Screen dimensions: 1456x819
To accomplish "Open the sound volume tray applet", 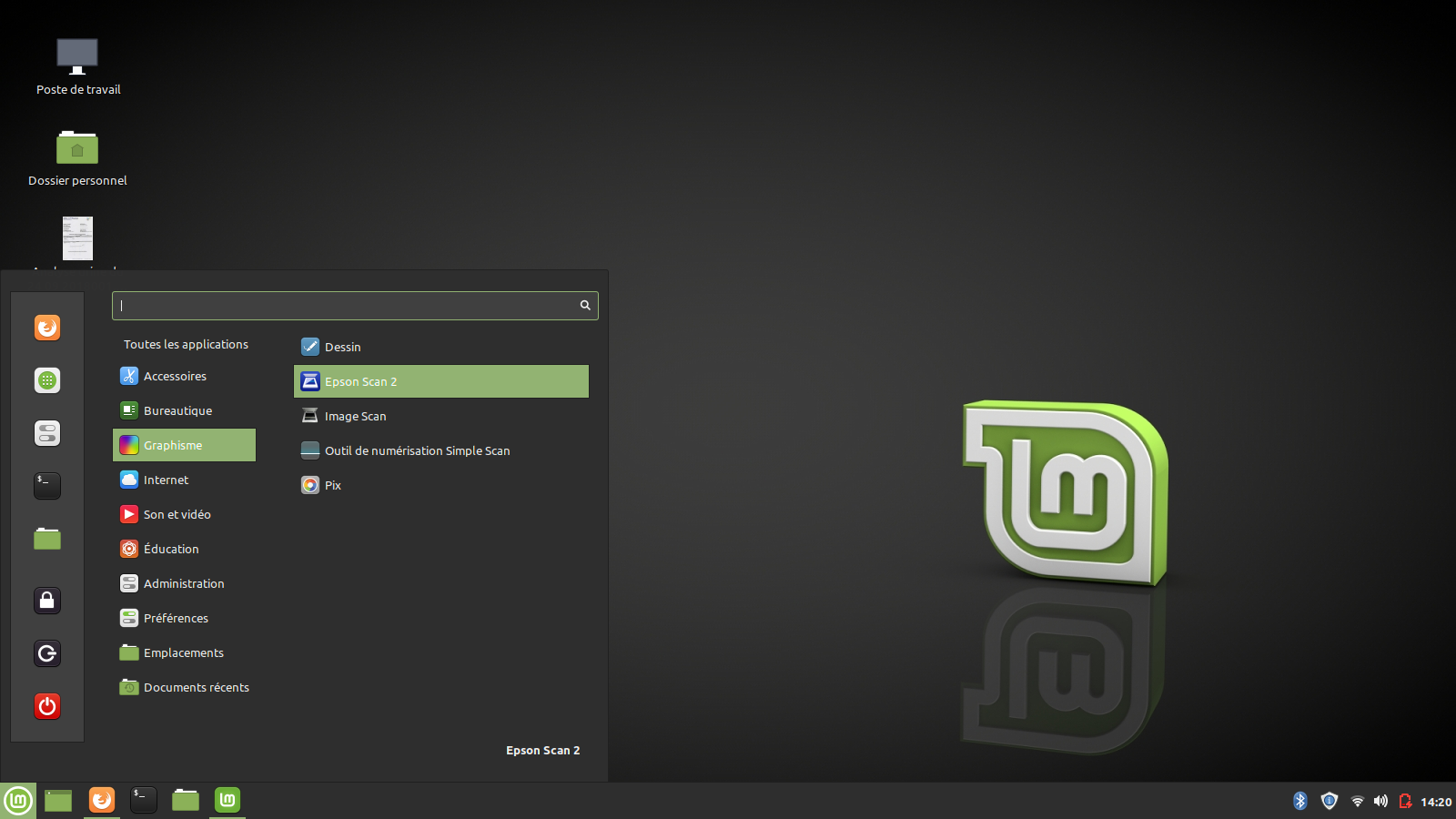I will pos(1381,801).
